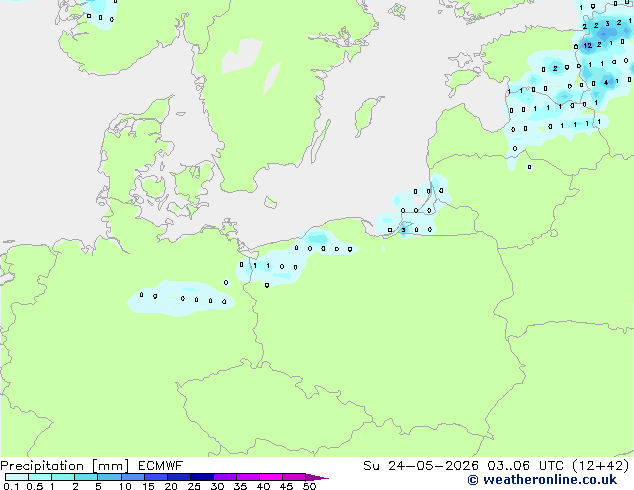Screen dimensions: 634x490
Task: Click the '12' precipitation value on map
Action: coord(588,46)
